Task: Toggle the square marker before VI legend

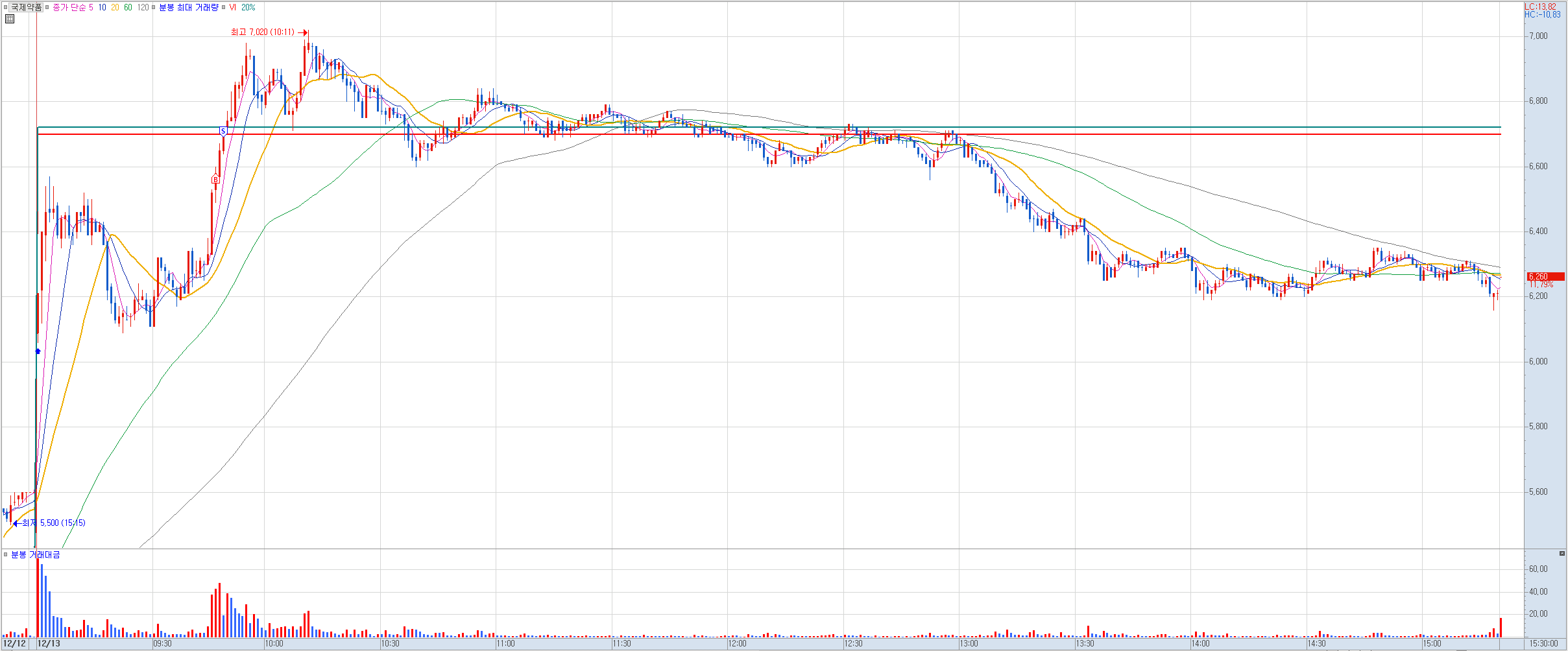Action: click(x=224, y=7)
